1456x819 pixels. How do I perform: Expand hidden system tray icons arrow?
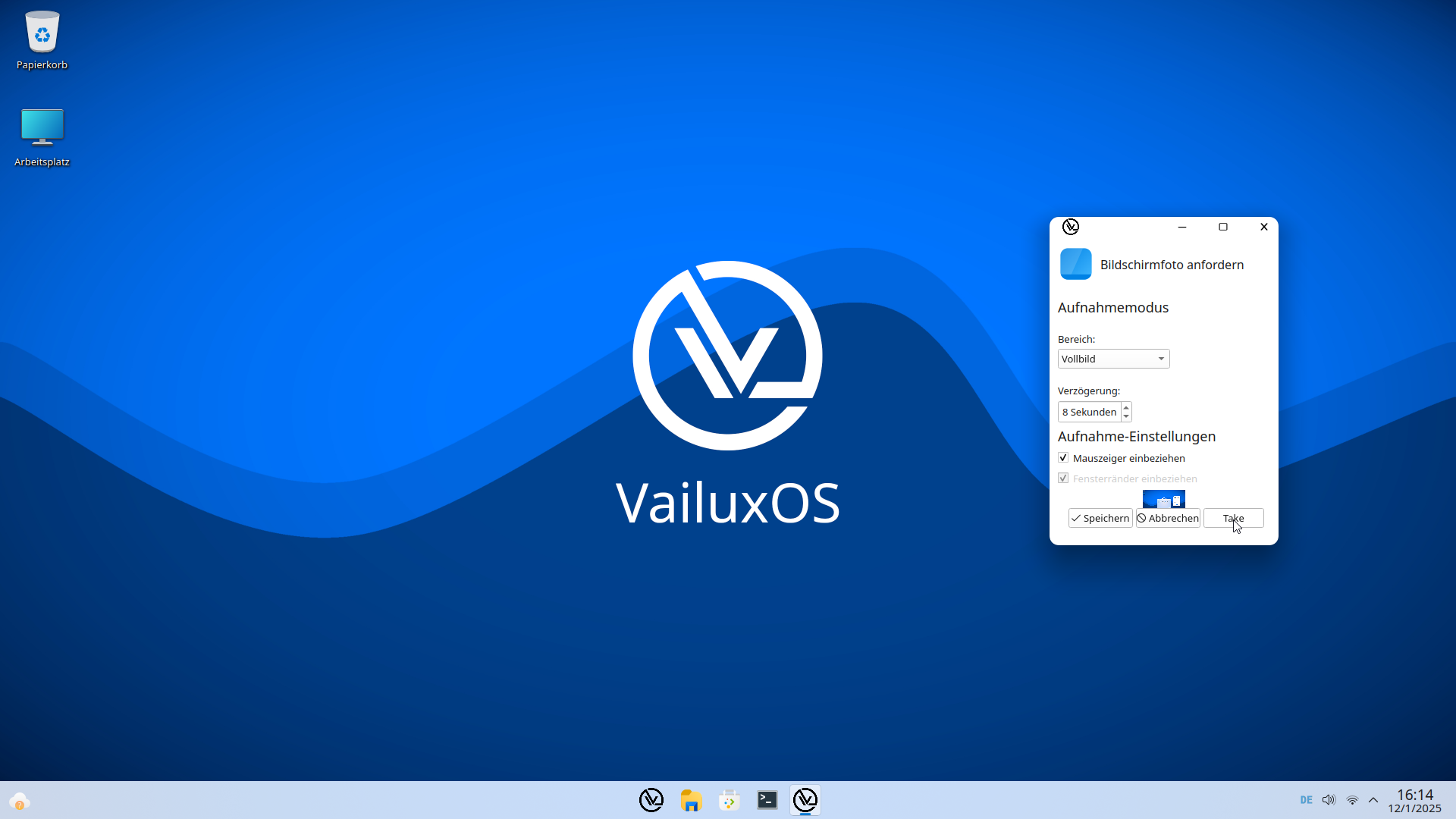point(1373,800)
